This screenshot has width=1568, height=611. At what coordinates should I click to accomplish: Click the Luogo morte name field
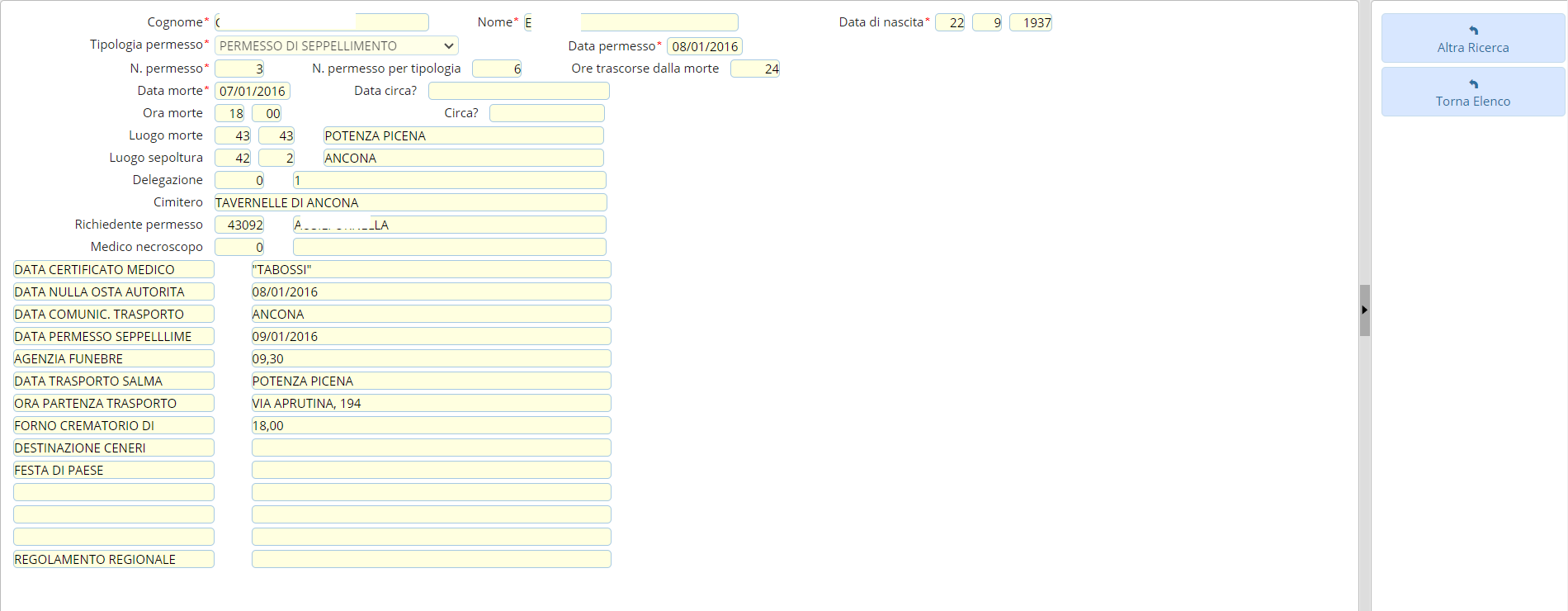point(463,135)
